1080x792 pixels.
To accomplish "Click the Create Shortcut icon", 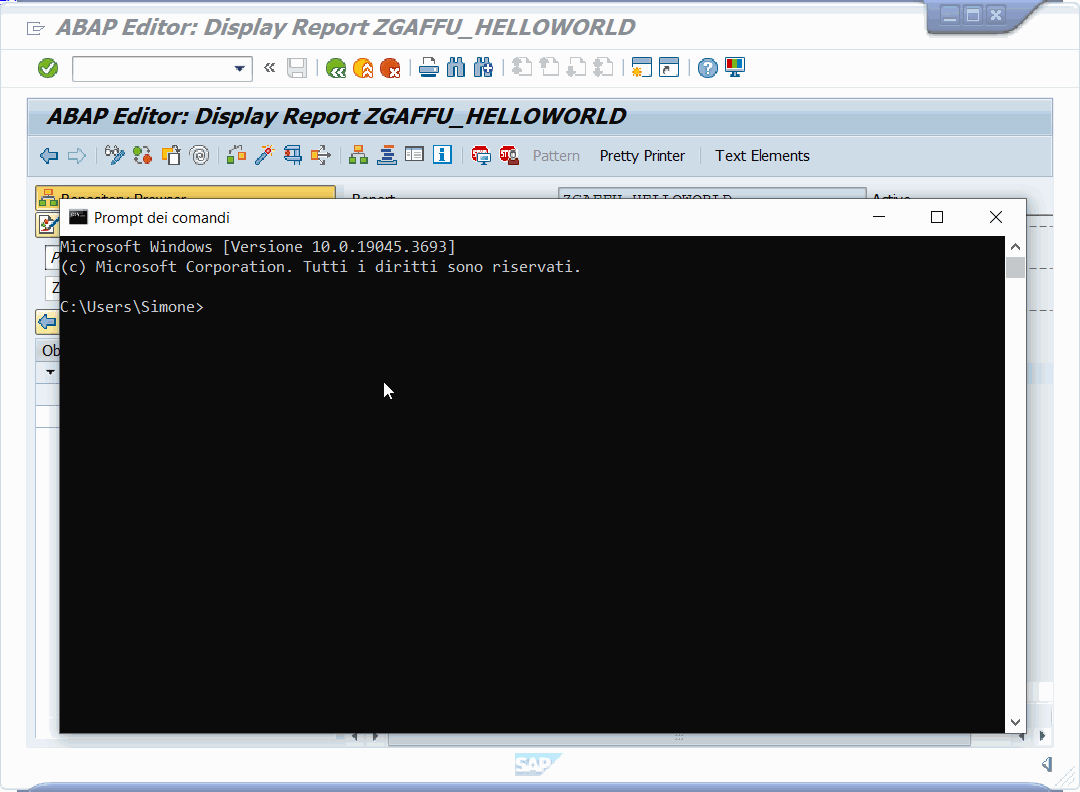I will click(x=669, y=67).
